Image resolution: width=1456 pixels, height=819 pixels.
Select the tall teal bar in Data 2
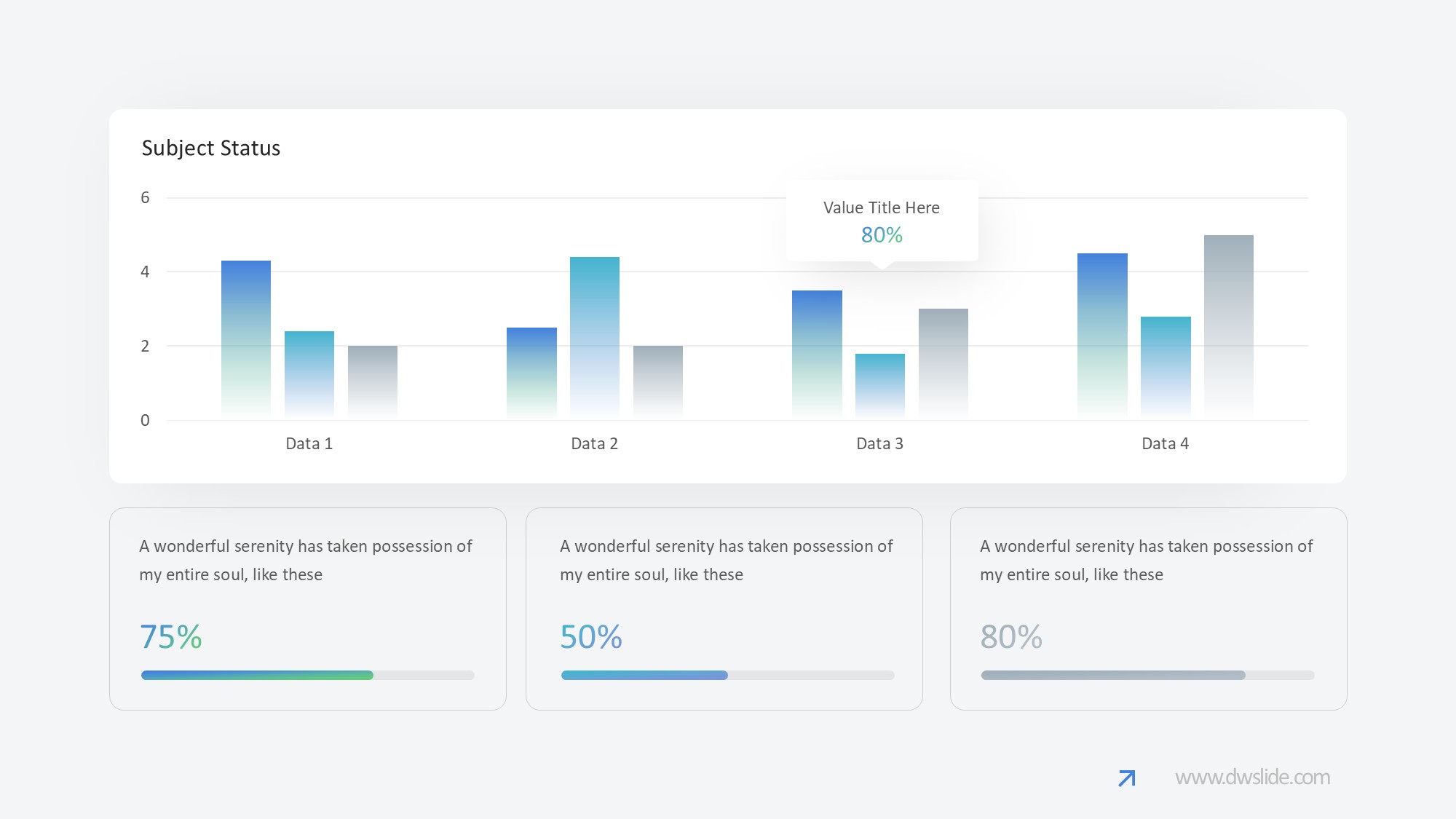tap(594, 336)
